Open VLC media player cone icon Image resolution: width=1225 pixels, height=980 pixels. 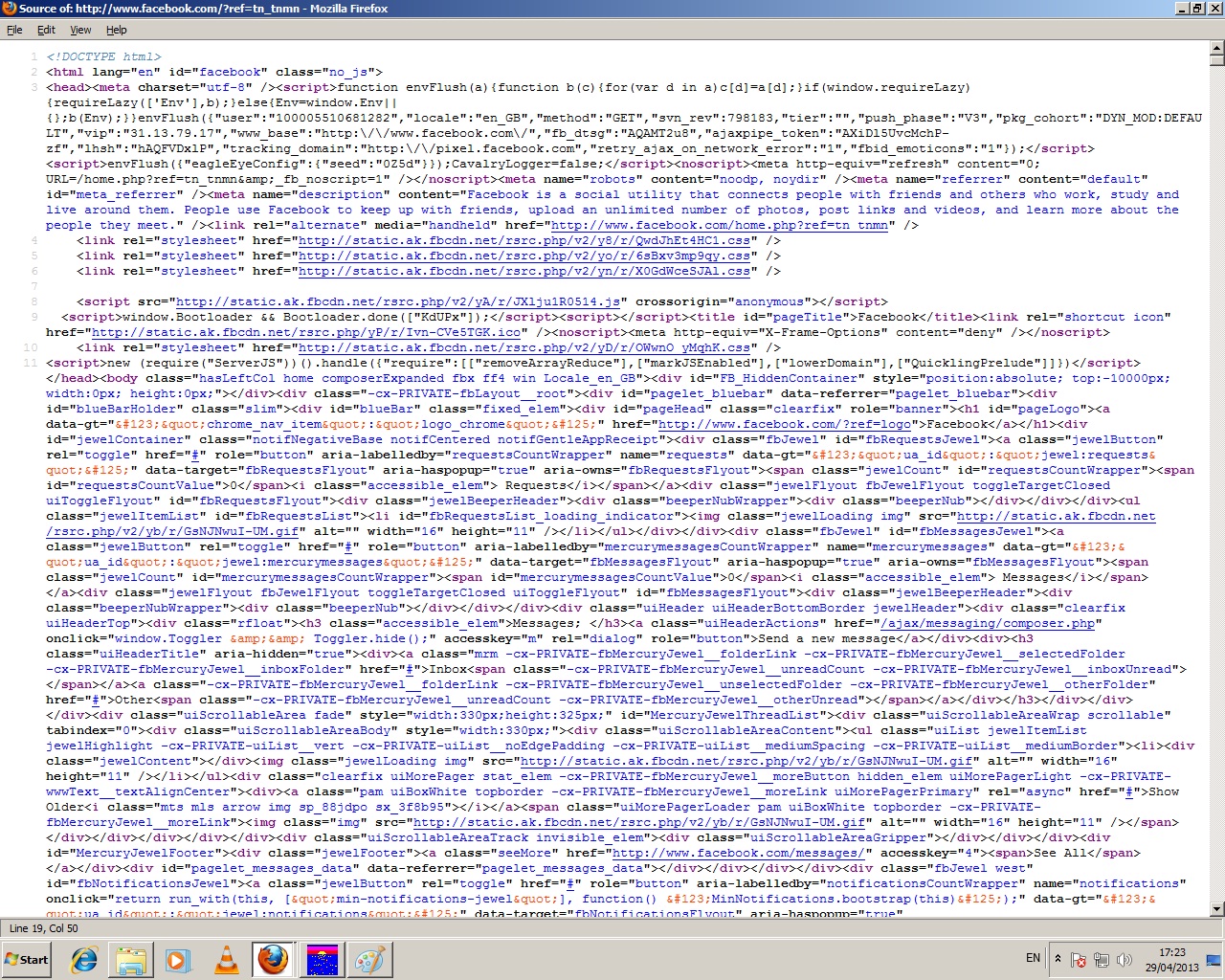point(227,959)
